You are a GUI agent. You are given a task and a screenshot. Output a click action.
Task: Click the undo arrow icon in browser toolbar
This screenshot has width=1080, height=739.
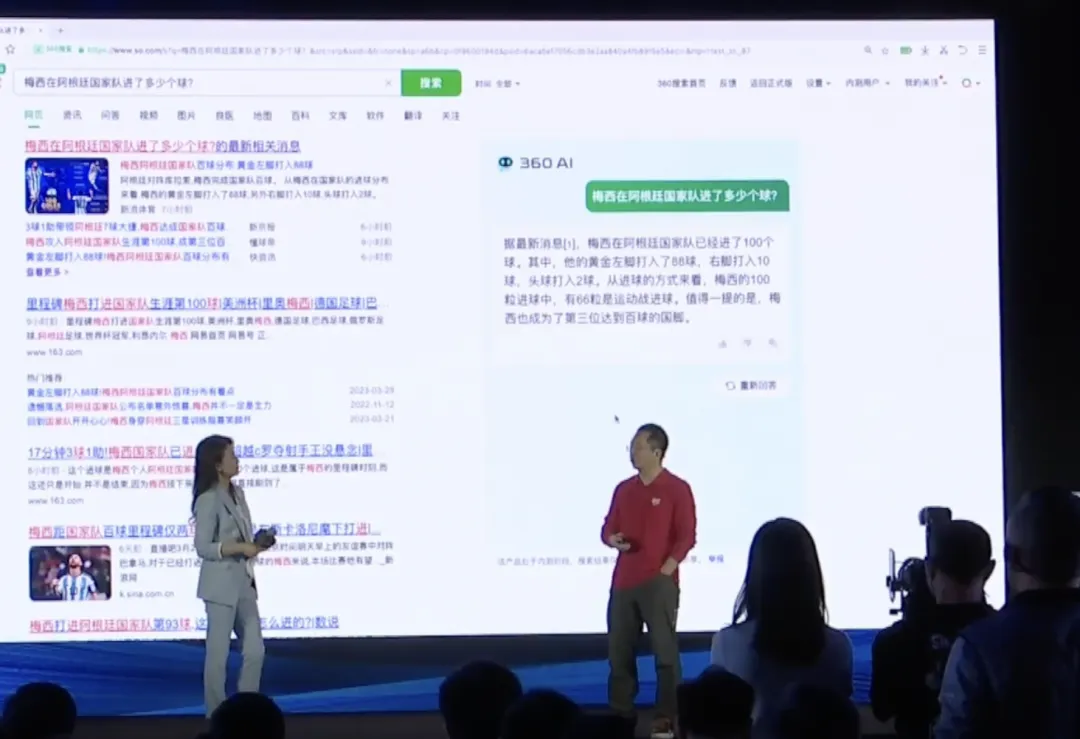(963, 50)
